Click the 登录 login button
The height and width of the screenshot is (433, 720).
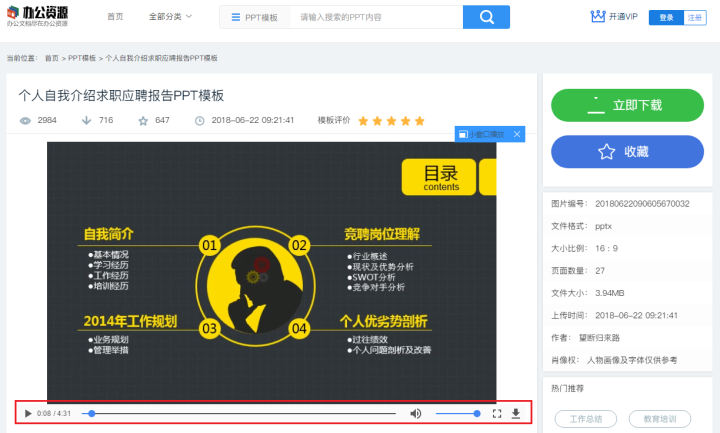[666, 17]
